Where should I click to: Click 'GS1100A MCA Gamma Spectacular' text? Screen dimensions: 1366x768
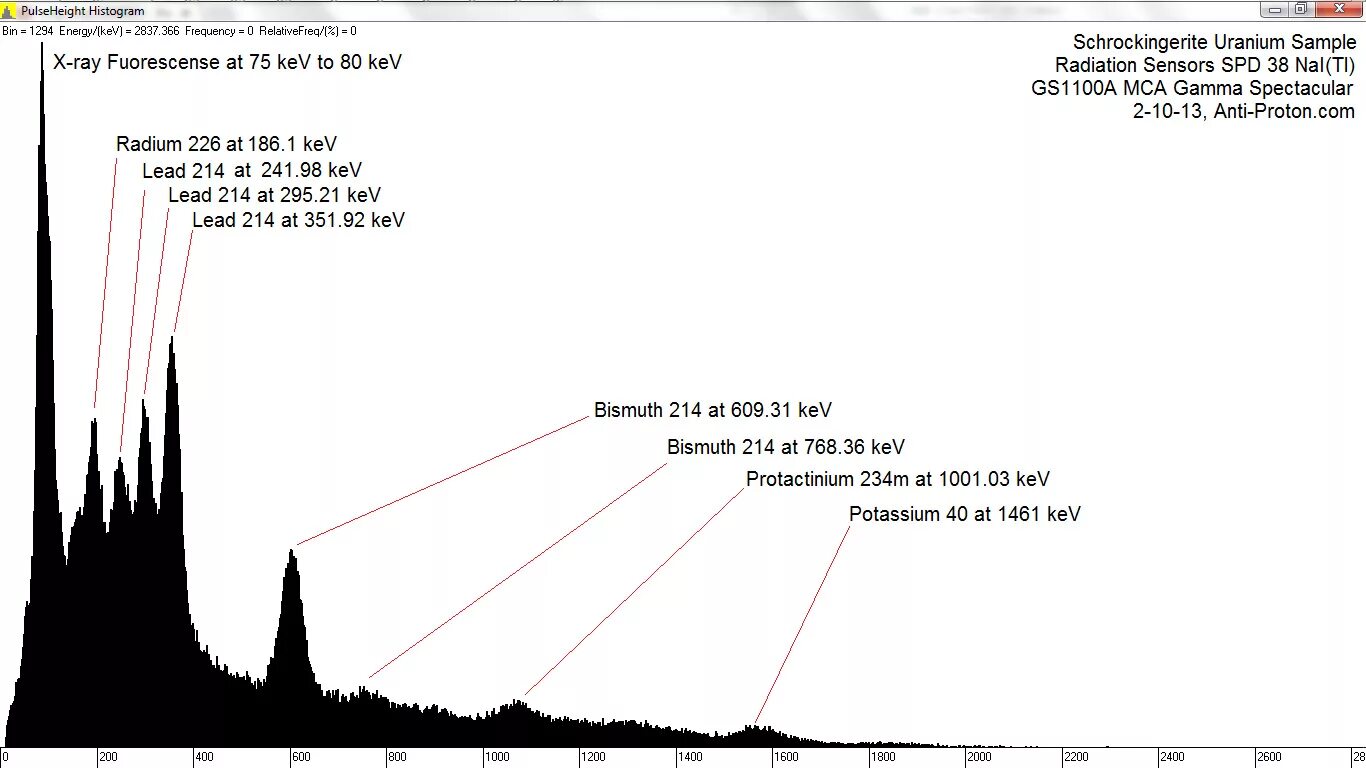pos(1192,88)
